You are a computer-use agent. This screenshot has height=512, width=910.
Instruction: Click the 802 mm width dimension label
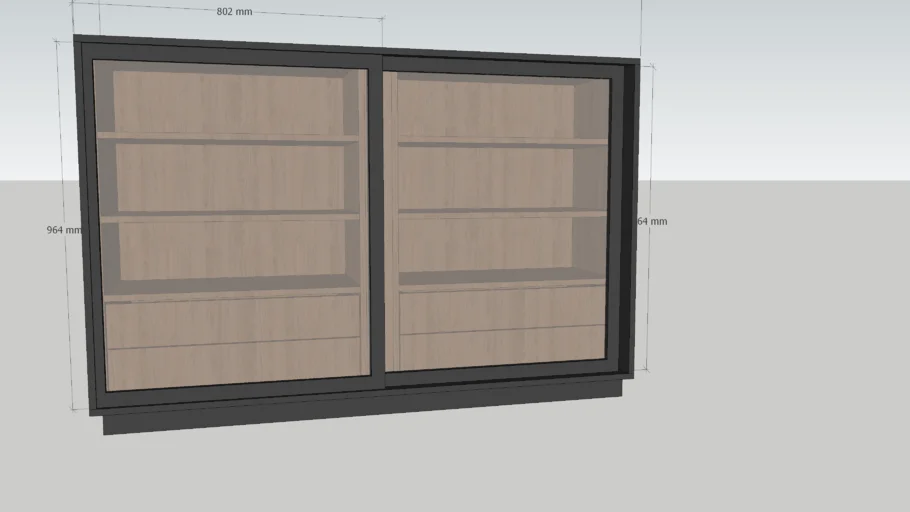pyautogui.click(x=234, y=12)
